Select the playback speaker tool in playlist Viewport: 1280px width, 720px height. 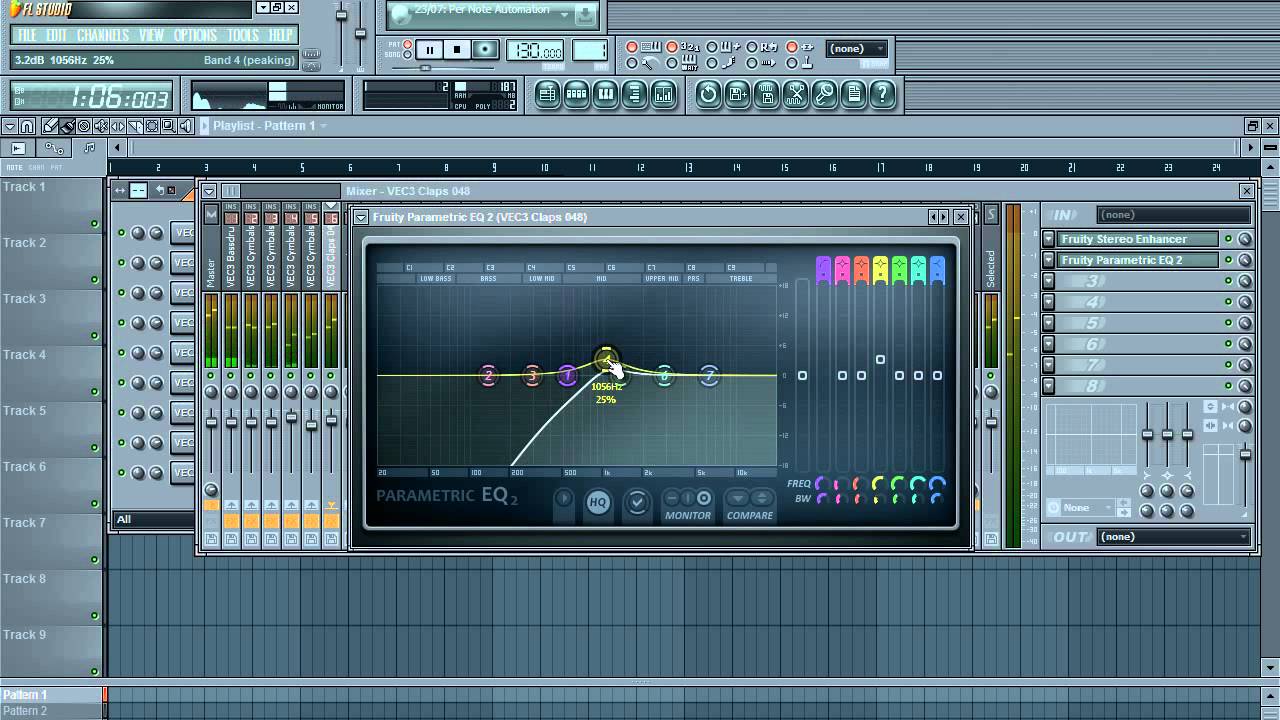click(x=186, y=126)
